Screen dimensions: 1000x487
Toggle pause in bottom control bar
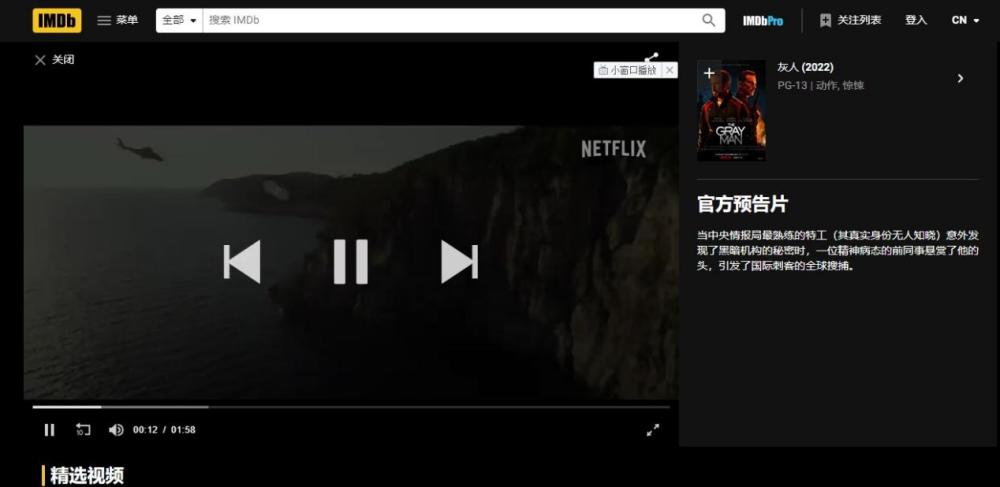tap(49, 430)
